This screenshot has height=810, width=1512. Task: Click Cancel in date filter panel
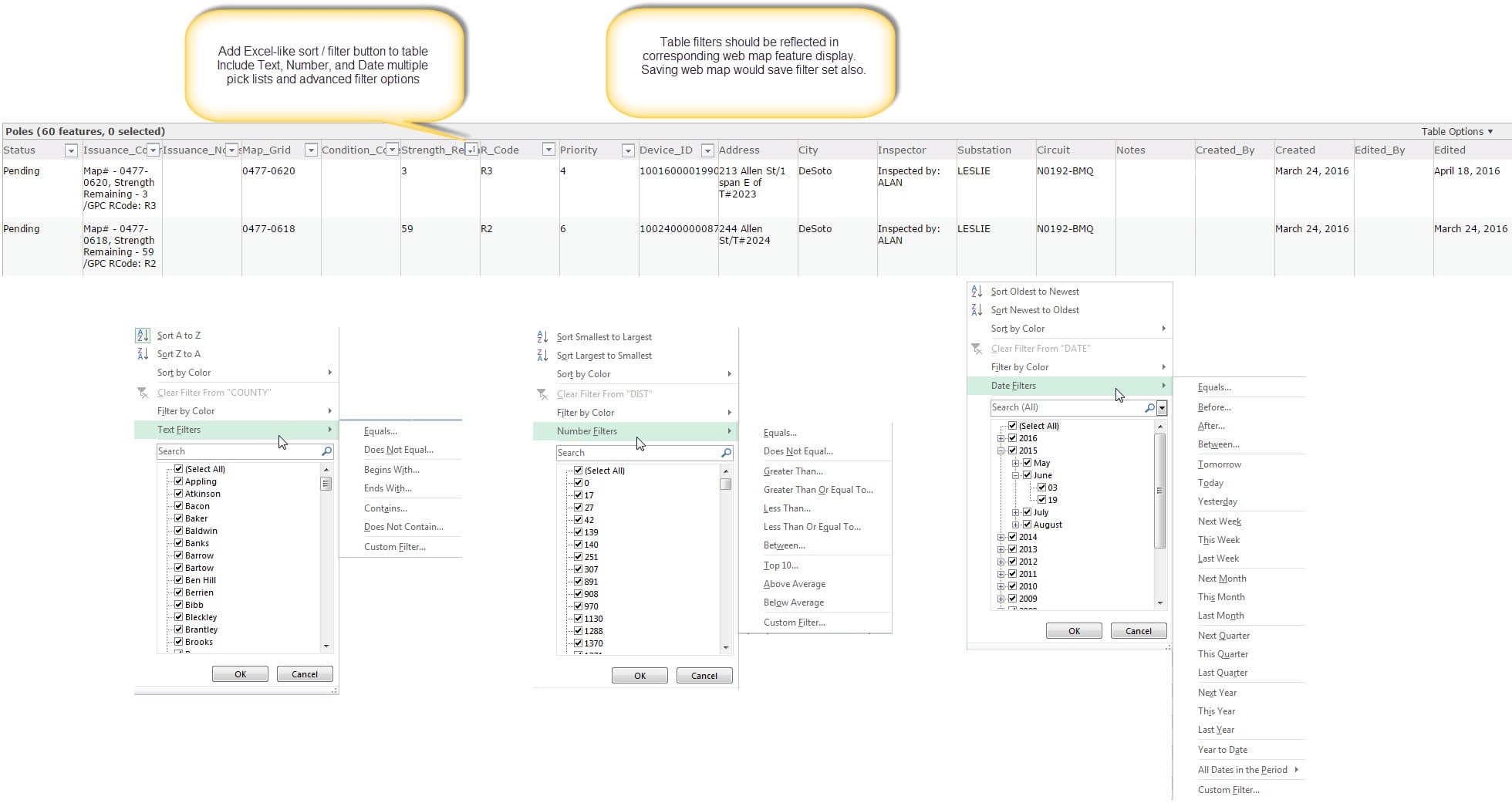click(x=1139, y=631)
